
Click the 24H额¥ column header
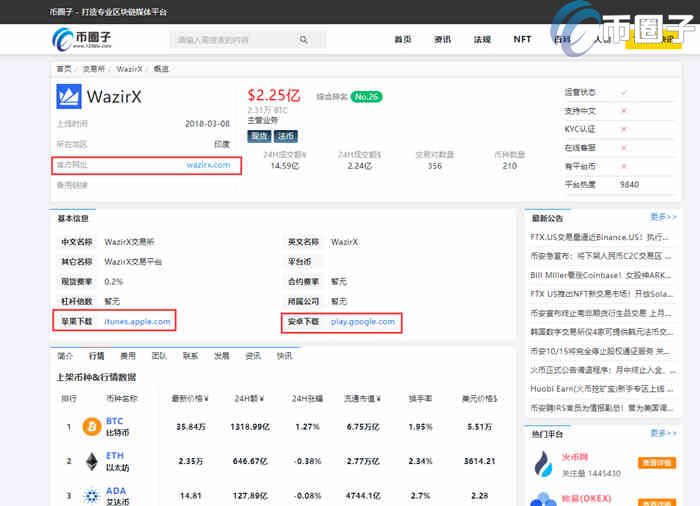[x=250, y=398]
